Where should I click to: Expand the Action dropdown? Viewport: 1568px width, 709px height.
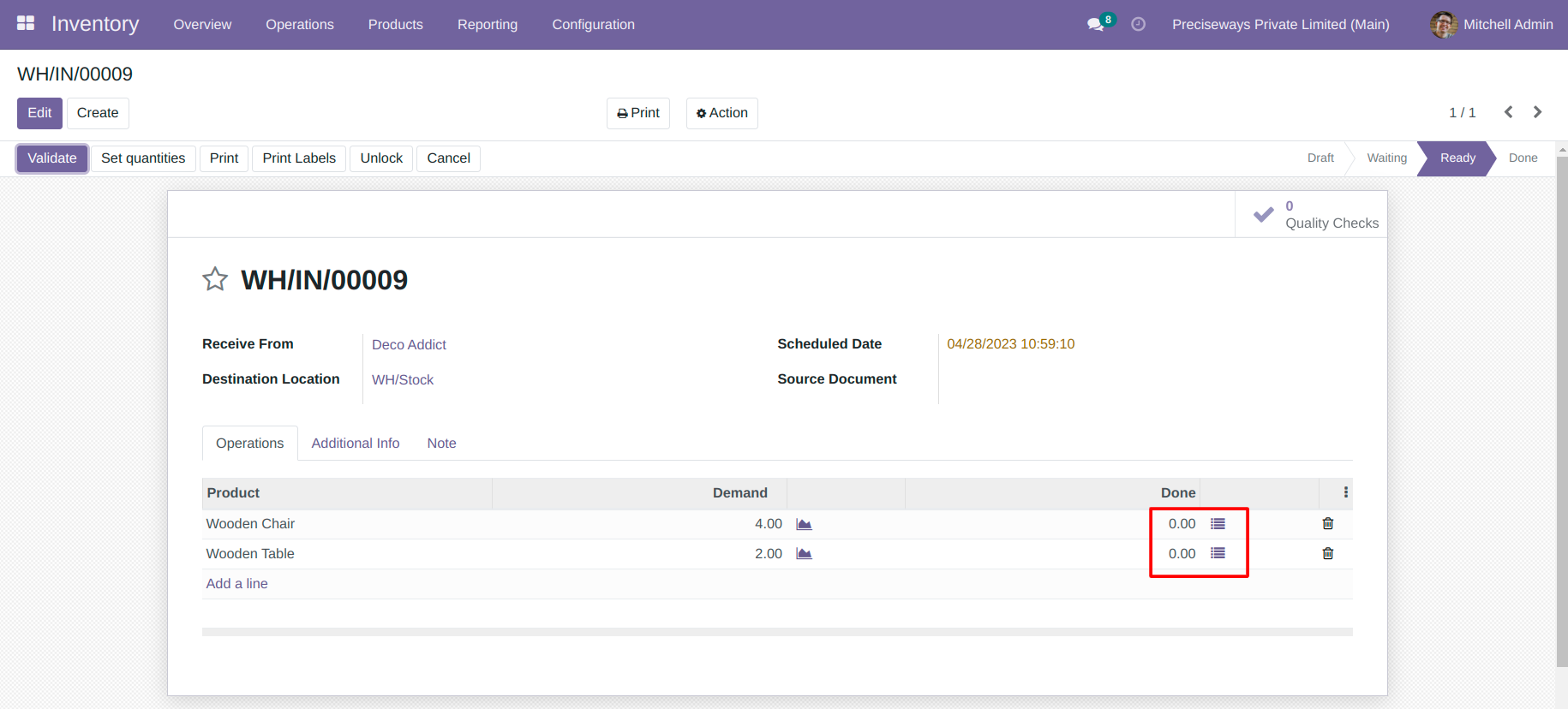coord(722,113)
